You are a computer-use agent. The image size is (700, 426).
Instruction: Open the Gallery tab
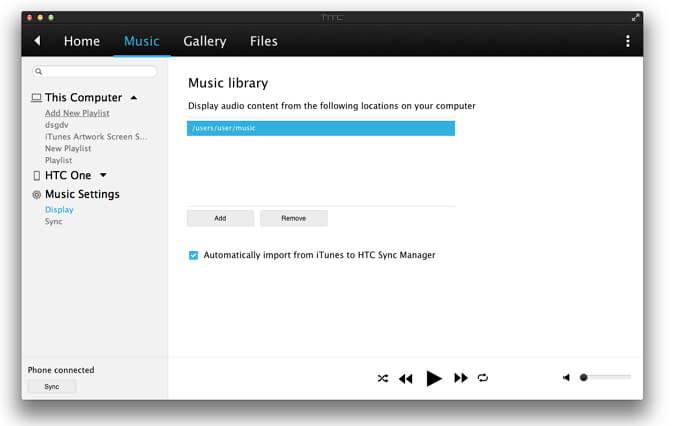click(204, 41)
